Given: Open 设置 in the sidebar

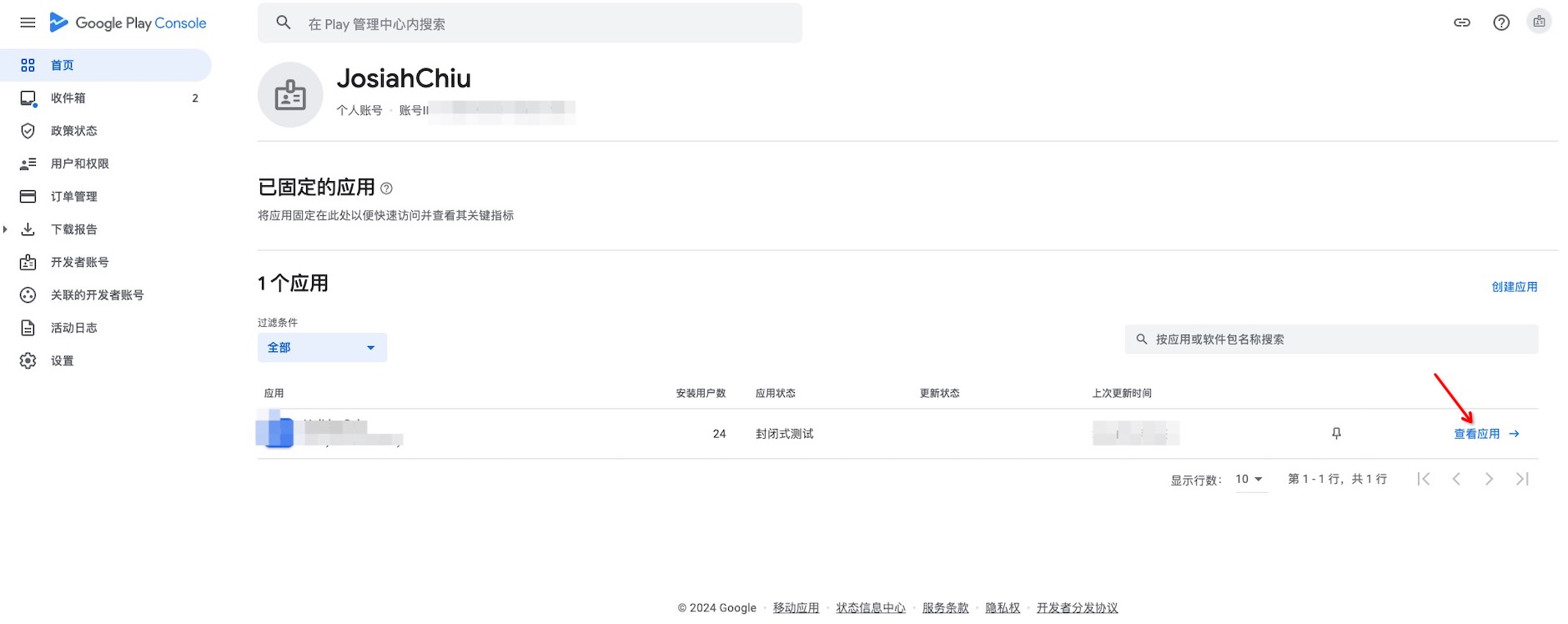Looking at the screenshot, I should point(106,360).
